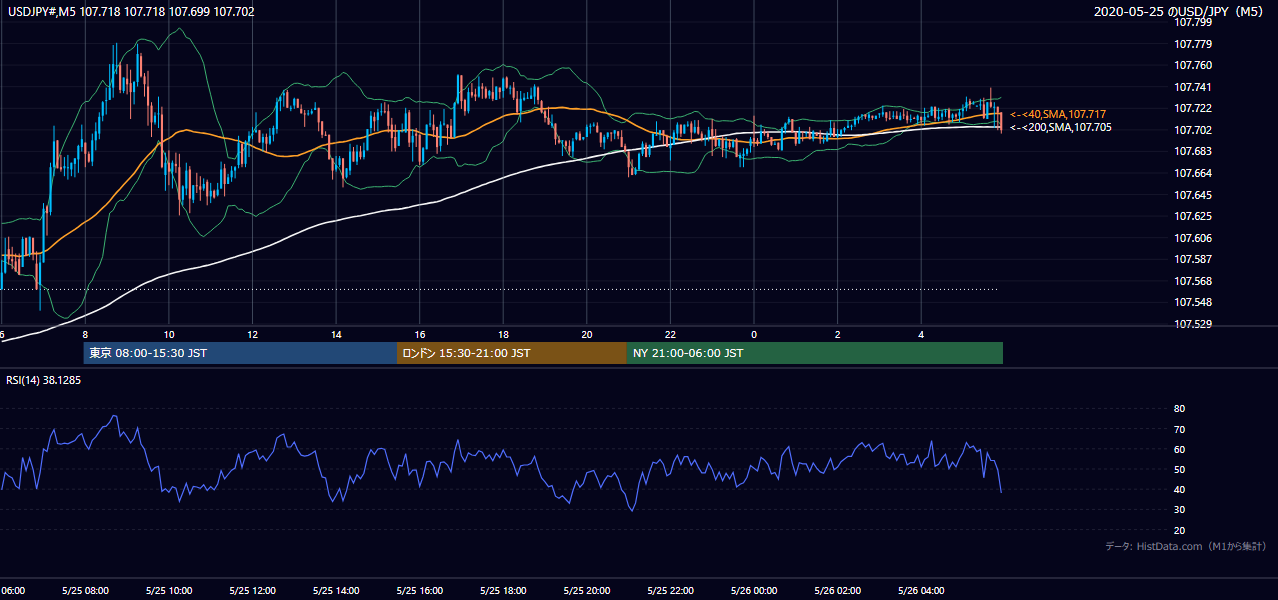1278x600 pixels.
Task: Click hour label 22 under the price chart
Action: 670,335
